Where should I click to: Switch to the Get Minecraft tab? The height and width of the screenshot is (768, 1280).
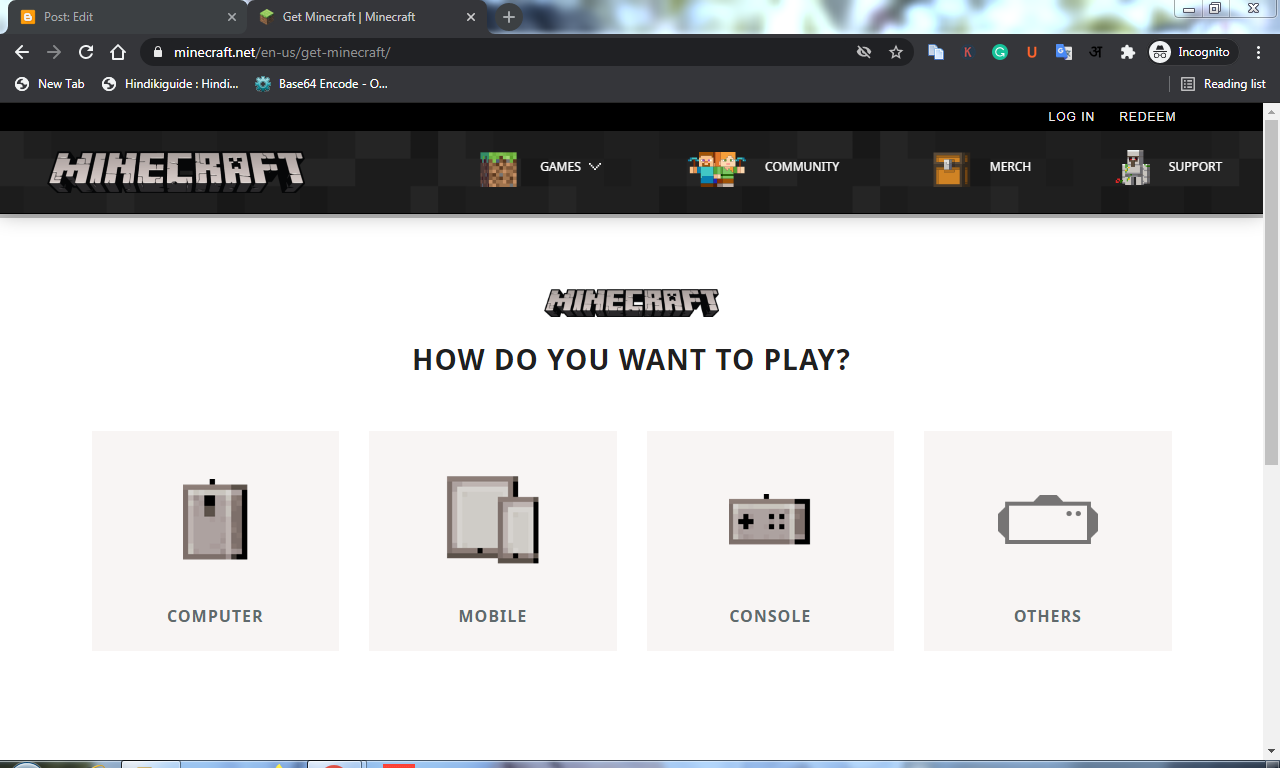(x=367, y=17)
